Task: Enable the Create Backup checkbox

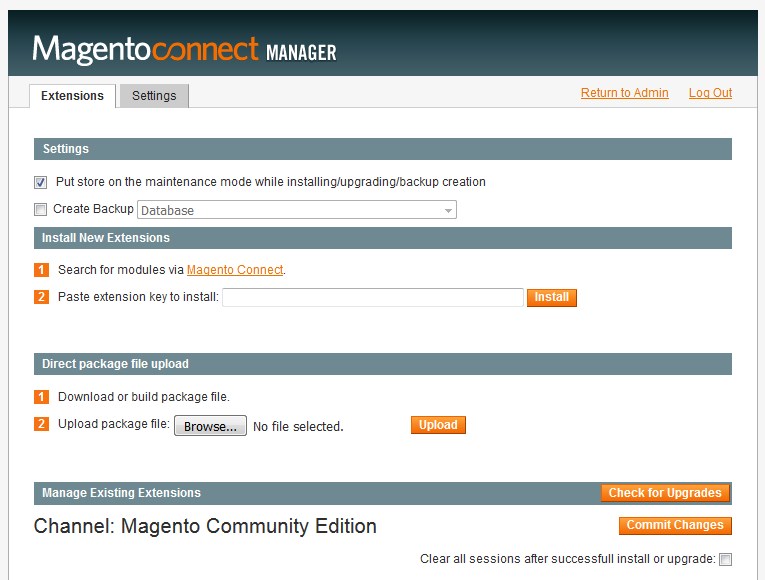Action: click(40, 209)
